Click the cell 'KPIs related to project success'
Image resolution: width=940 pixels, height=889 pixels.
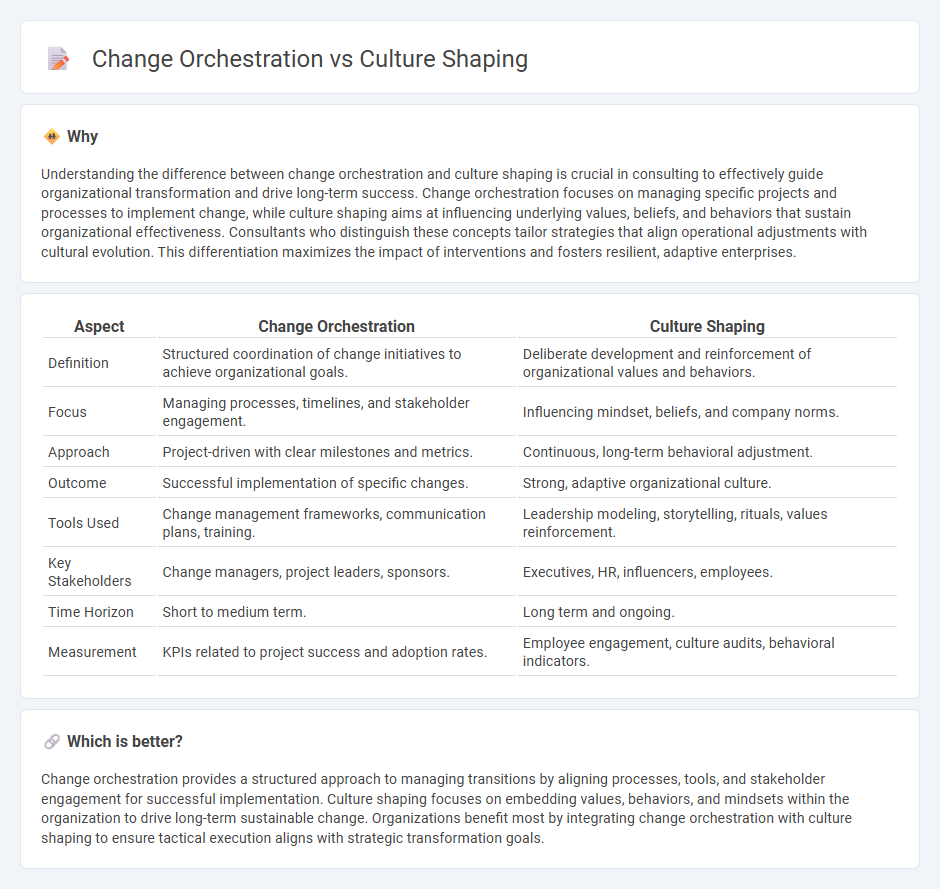[x=336, y=652]
